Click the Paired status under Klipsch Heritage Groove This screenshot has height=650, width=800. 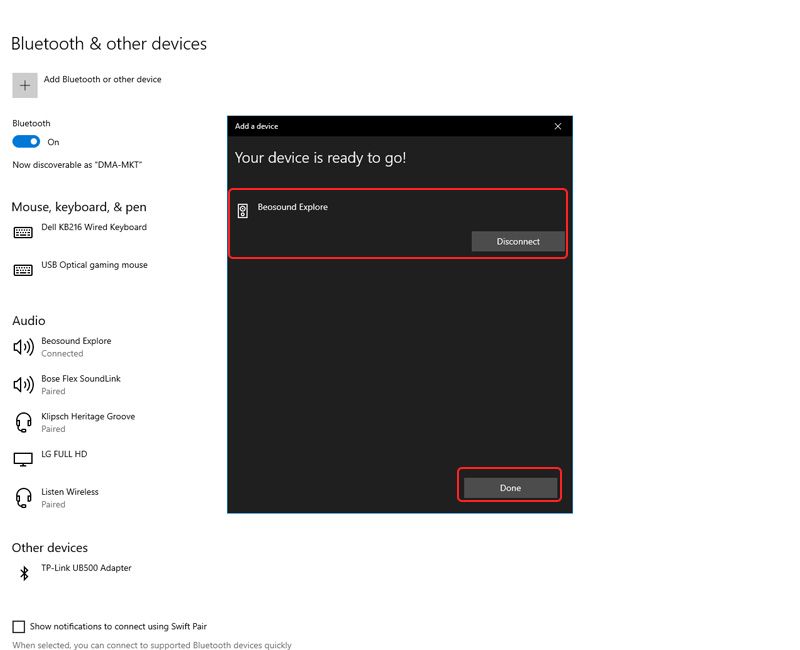[x=53, y=429]
